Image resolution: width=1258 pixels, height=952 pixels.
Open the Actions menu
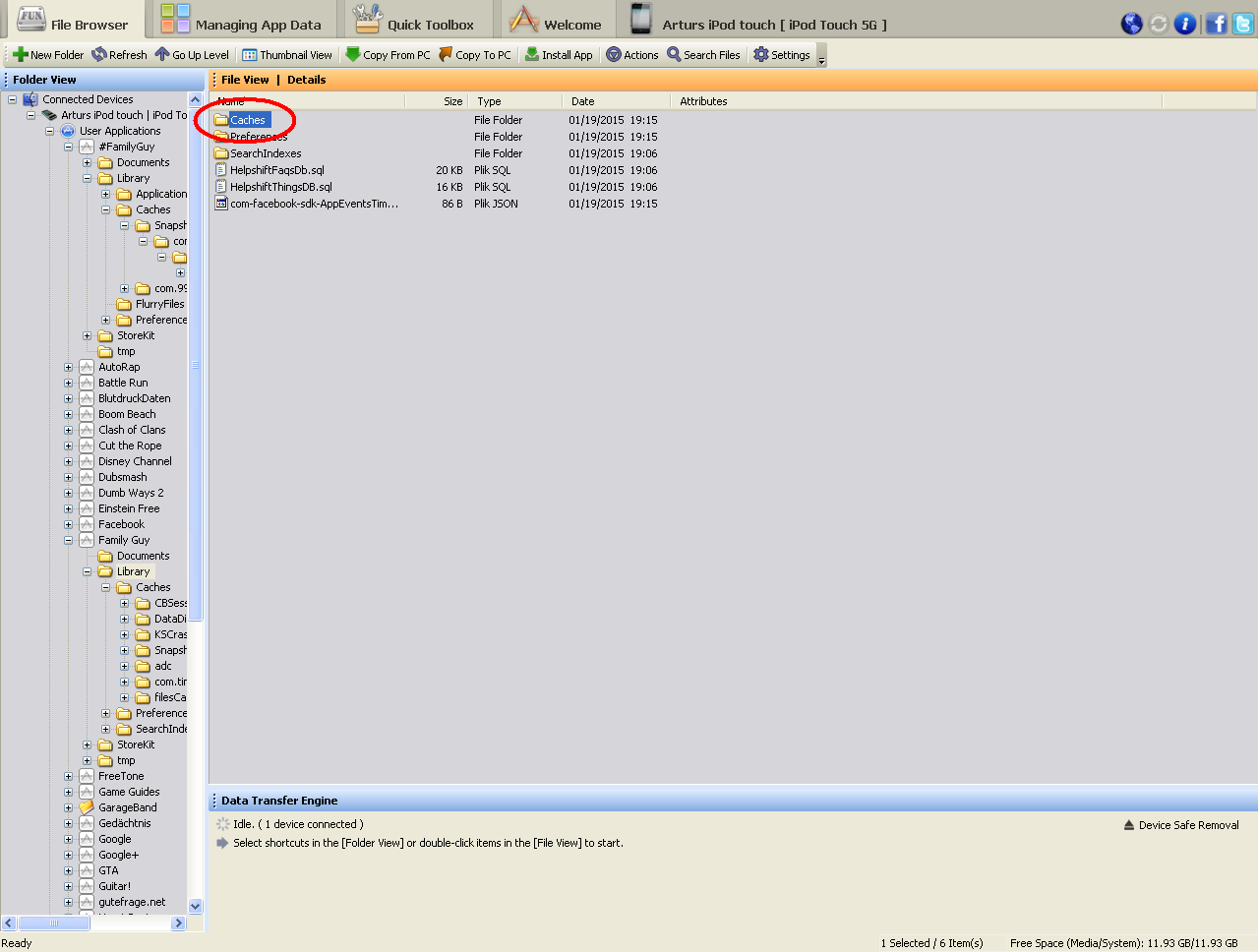tap(632, 55)
